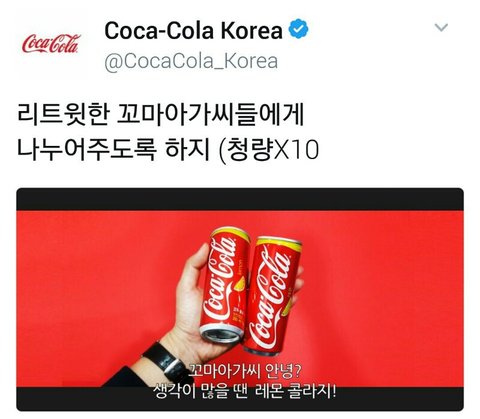Click the subtitle 생각이 많을 땐 레몬 콜라지!

244,392
